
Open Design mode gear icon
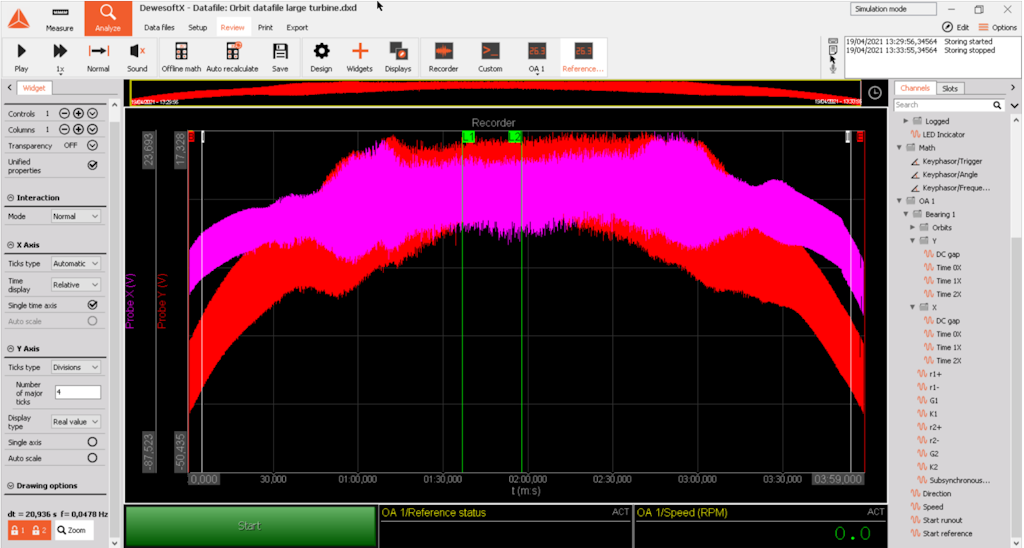pyautogui.click(x=321, y=57)
